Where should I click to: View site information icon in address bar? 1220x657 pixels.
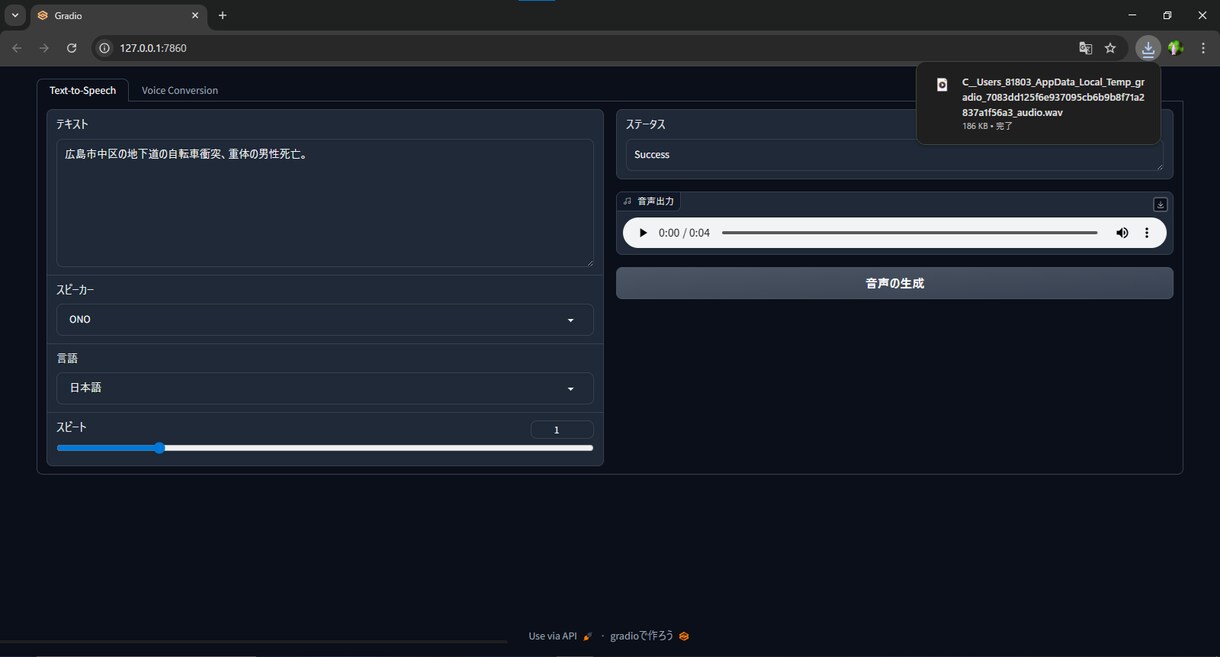pyautogui.click(x=104, y=48)
